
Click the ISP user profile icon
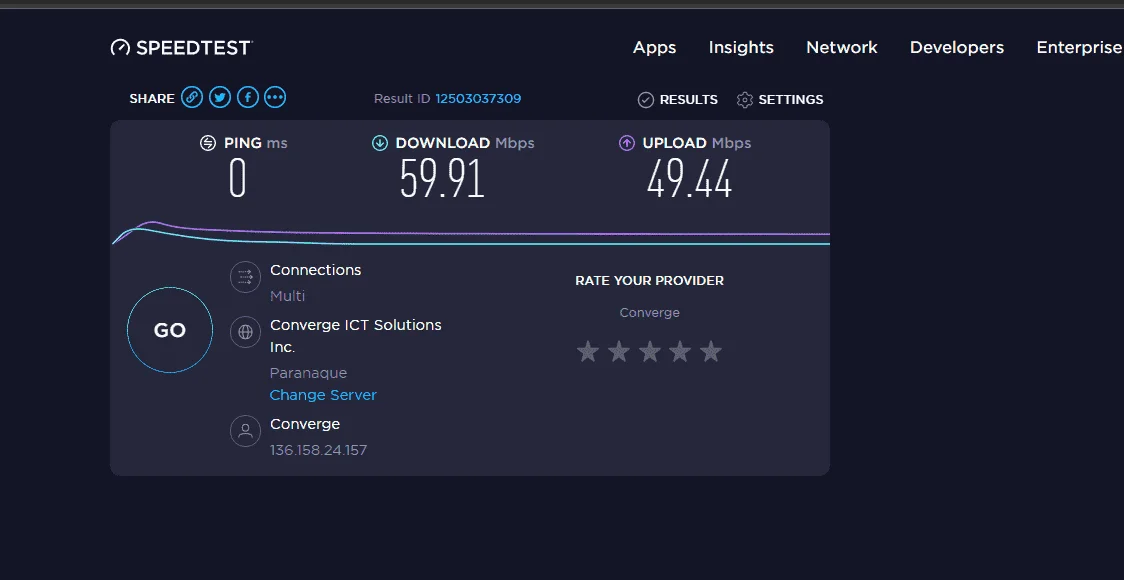pos(245,431)
